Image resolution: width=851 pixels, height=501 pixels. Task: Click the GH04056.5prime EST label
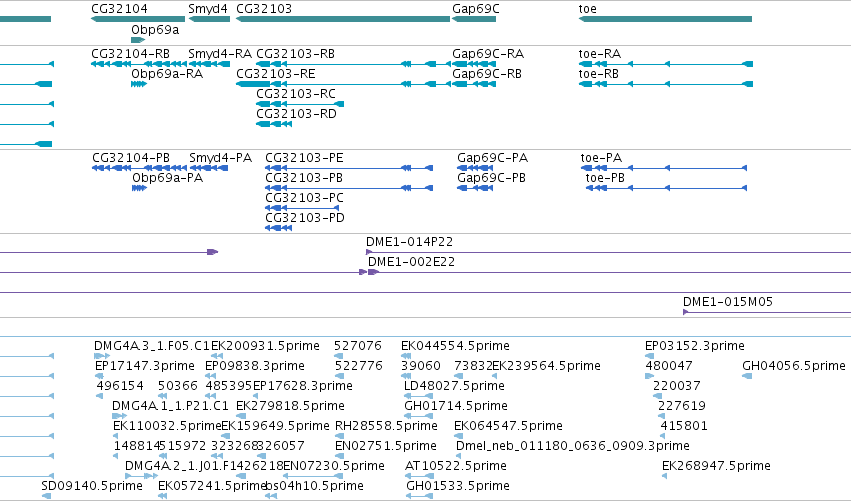794,367
